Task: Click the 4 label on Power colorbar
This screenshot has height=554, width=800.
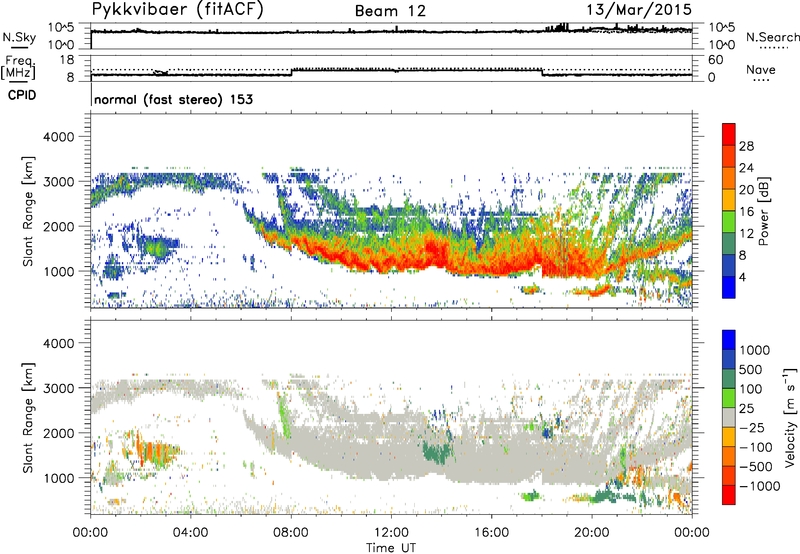Action: coord(743,278)
